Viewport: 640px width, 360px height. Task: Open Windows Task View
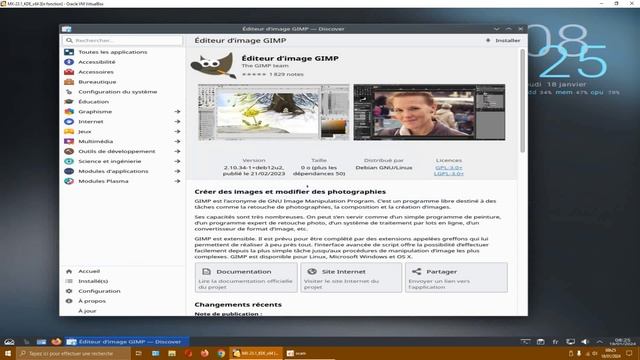coord(139,353)
